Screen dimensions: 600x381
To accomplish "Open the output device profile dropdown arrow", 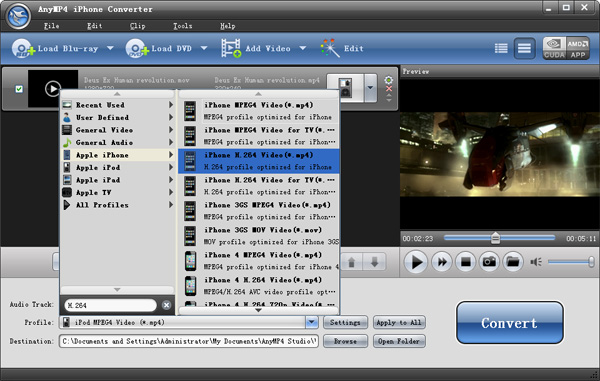I will [x=370, y=88].
